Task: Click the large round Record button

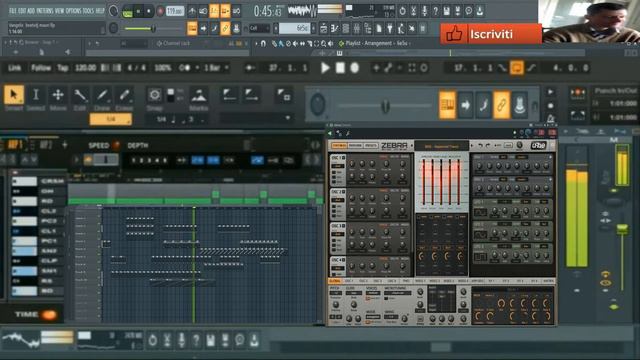Action: (355, 68)
